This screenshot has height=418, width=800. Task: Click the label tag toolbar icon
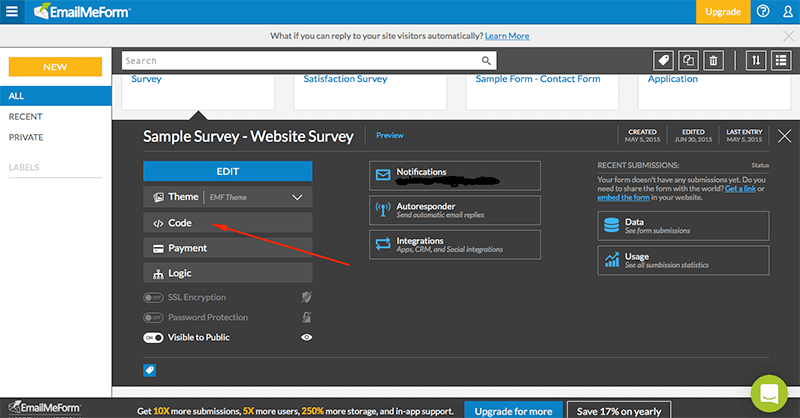[663, 61]
